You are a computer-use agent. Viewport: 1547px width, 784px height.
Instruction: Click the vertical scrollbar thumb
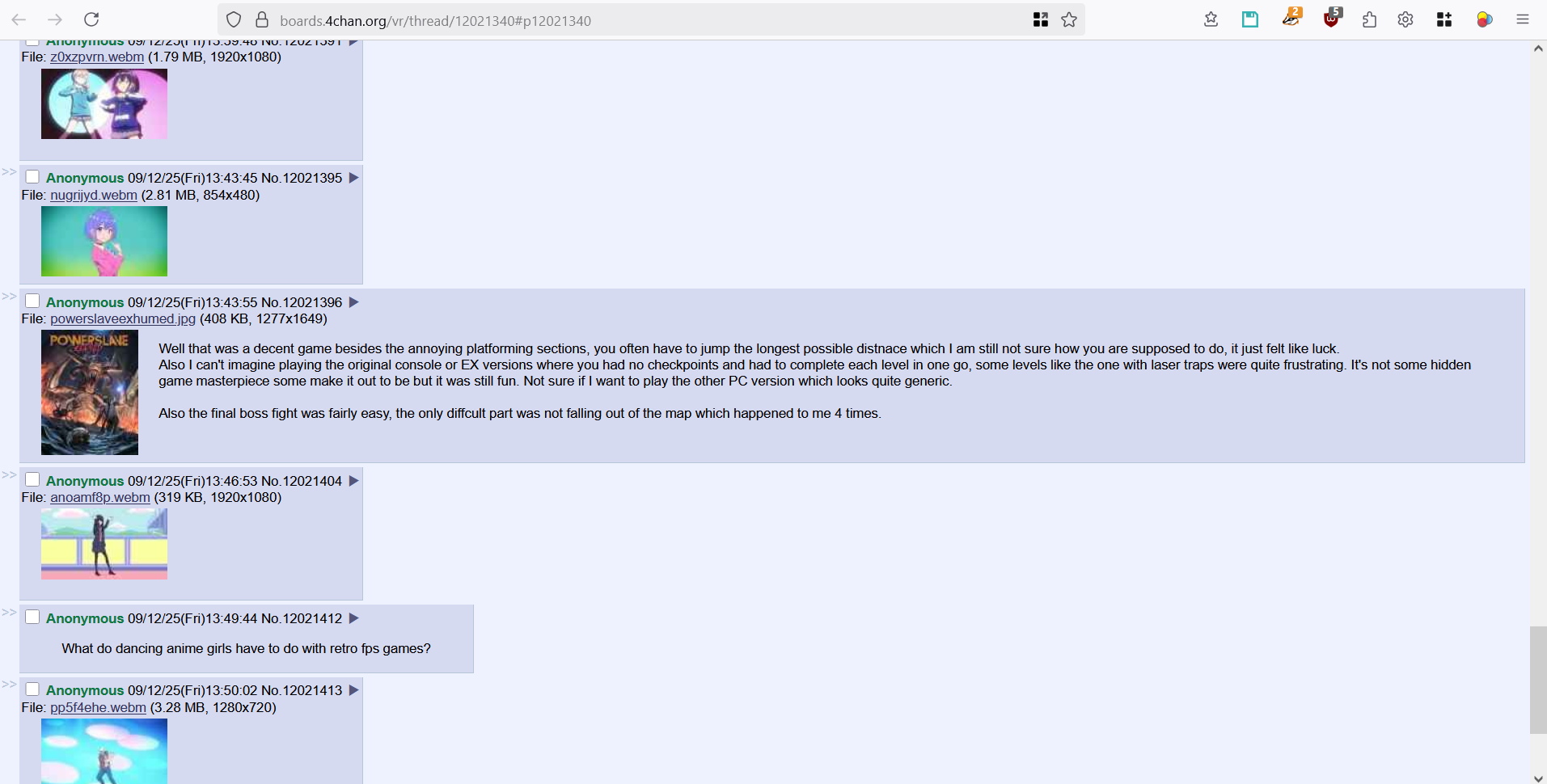pyautogui.click(x=1538, y=679)
